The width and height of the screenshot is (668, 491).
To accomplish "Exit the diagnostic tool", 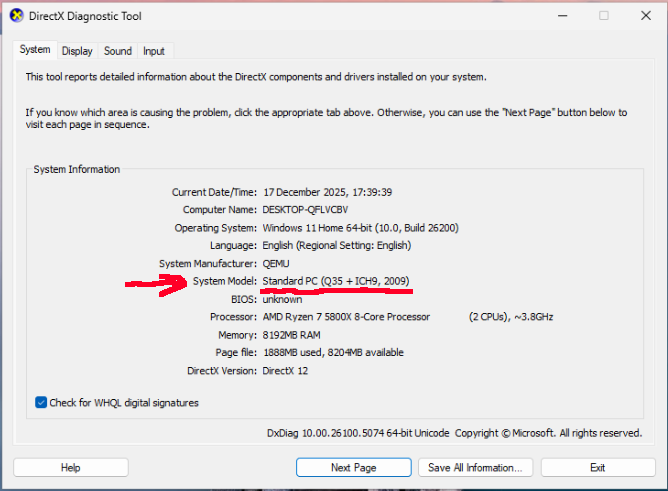I will [x=598, y=468].
